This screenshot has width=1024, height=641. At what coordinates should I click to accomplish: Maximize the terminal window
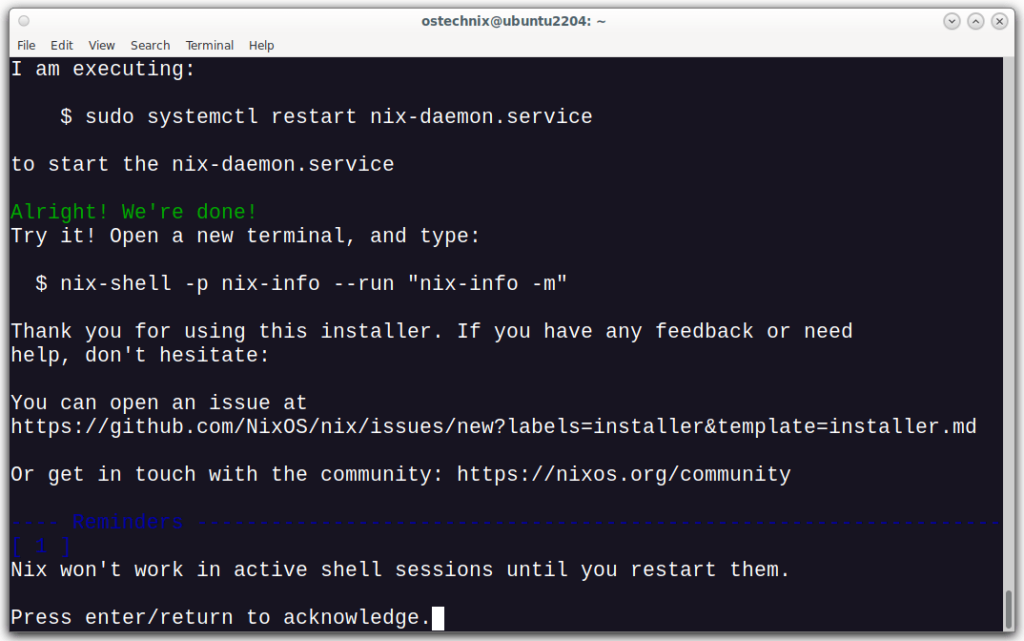(x=974, y=20)
